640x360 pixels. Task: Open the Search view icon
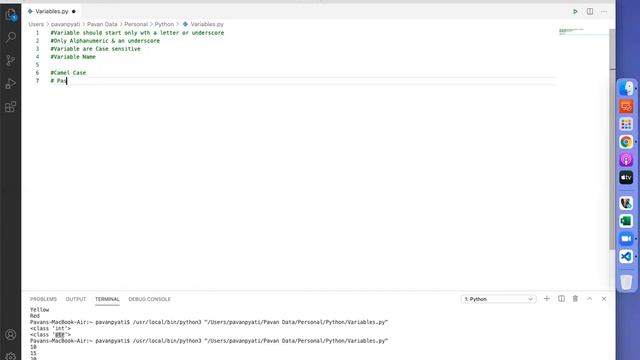11,37
